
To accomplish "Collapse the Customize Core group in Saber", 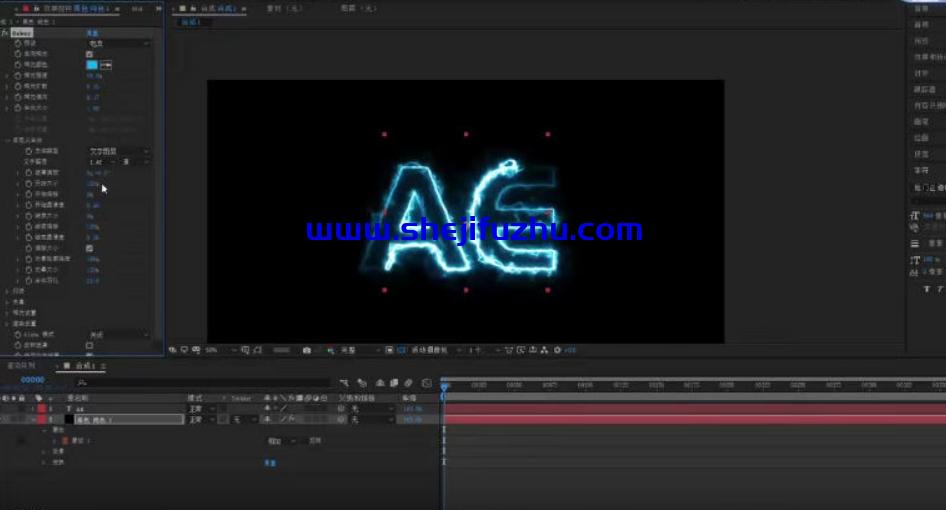I will [x=7, y=140].
